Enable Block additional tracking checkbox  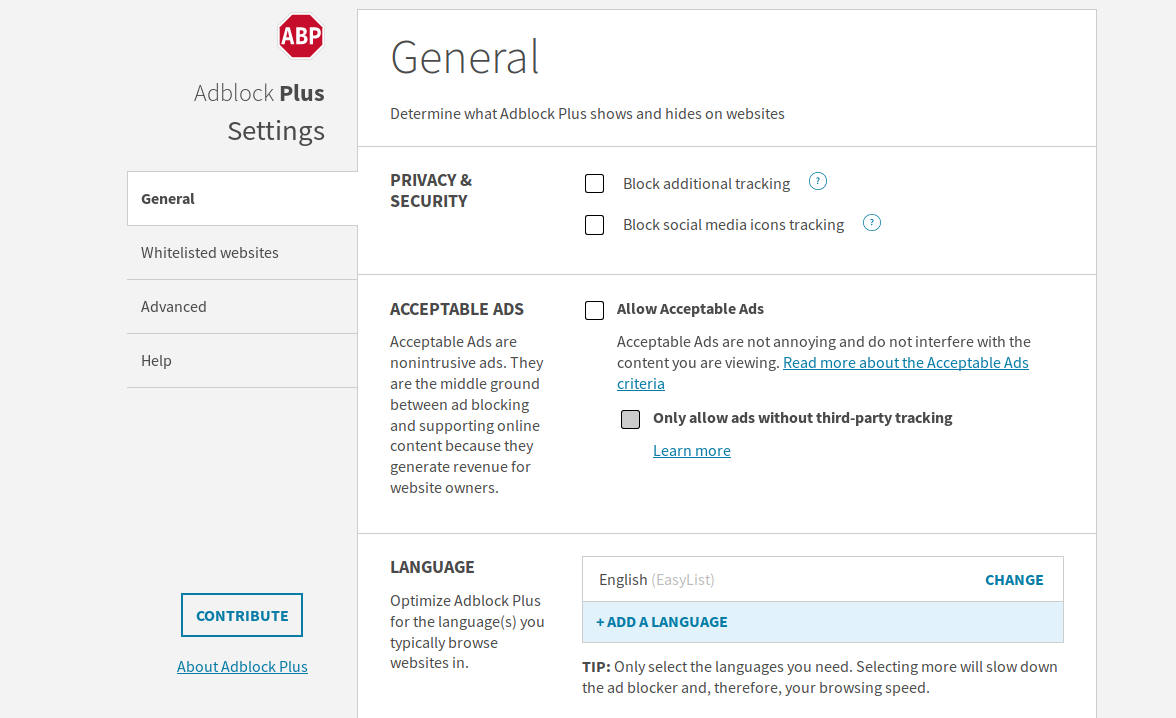coord(595,184)
